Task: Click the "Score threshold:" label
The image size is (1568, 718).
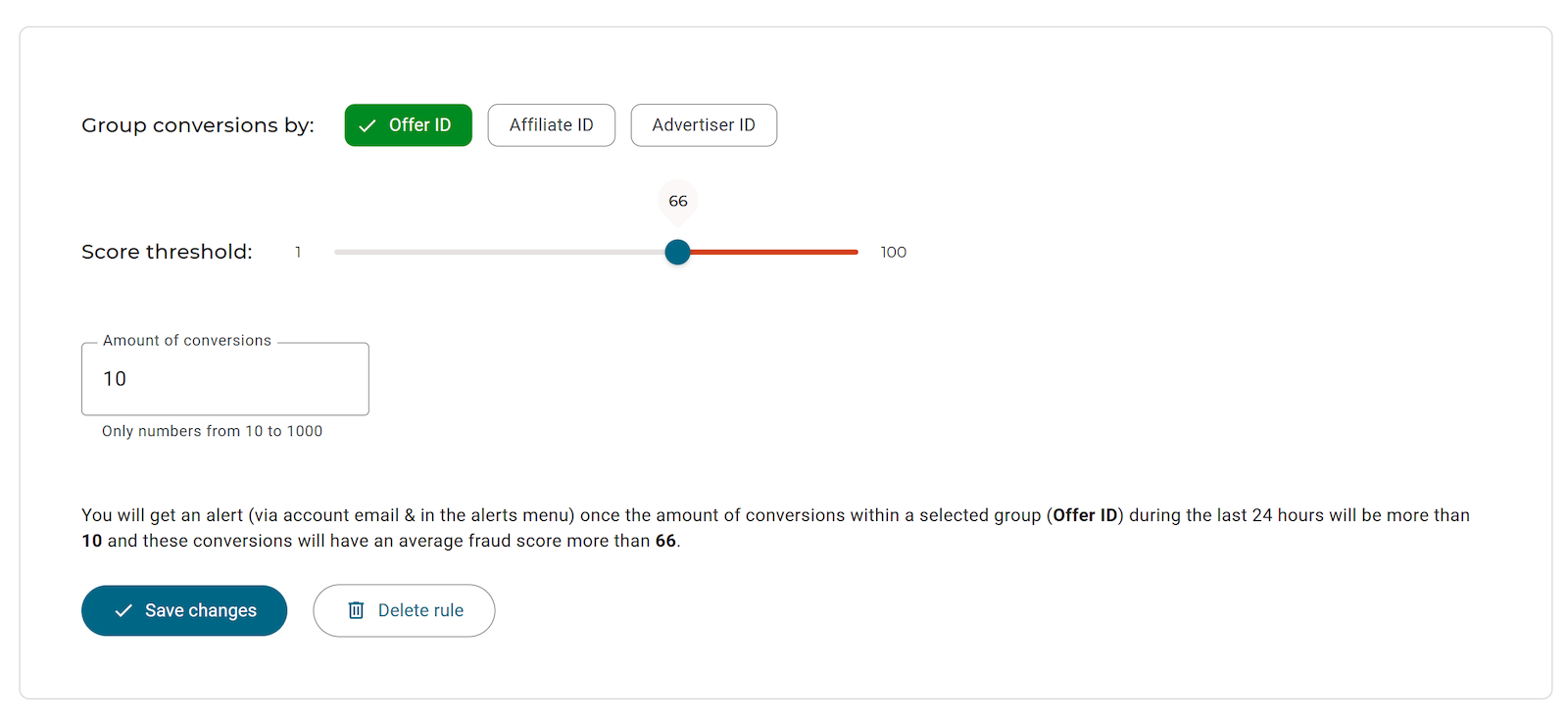Action: tap(167, 252)
